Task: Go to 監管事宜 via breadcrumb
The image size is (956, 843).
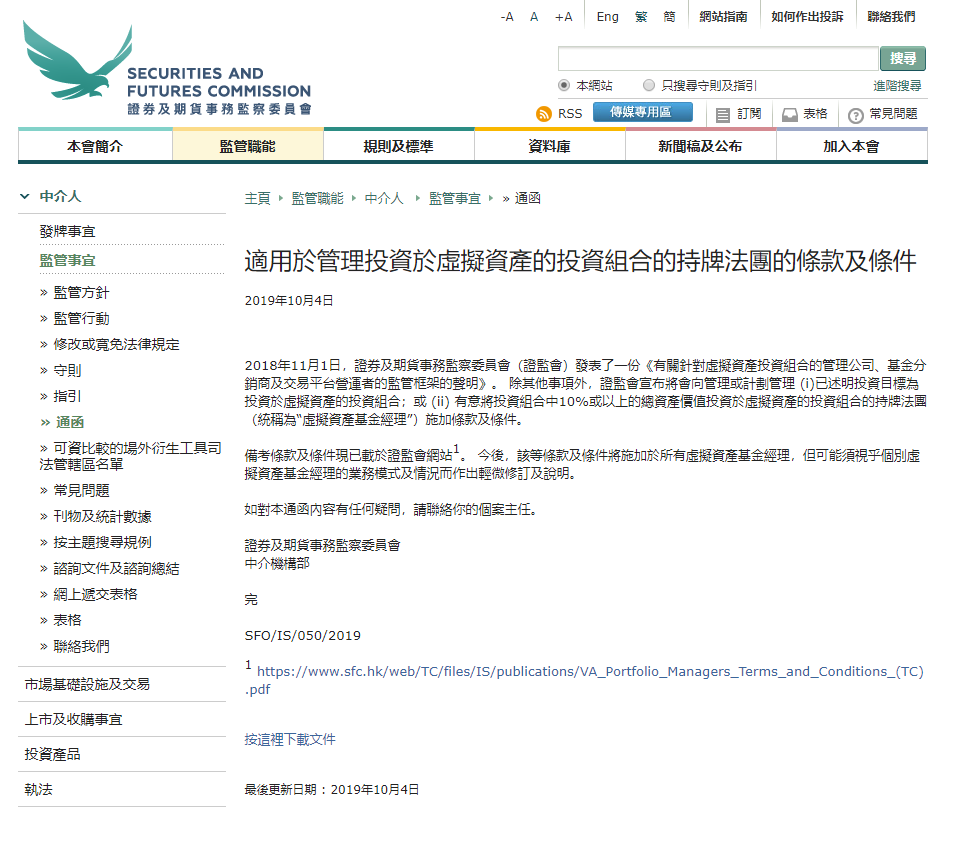Action: 455,199
